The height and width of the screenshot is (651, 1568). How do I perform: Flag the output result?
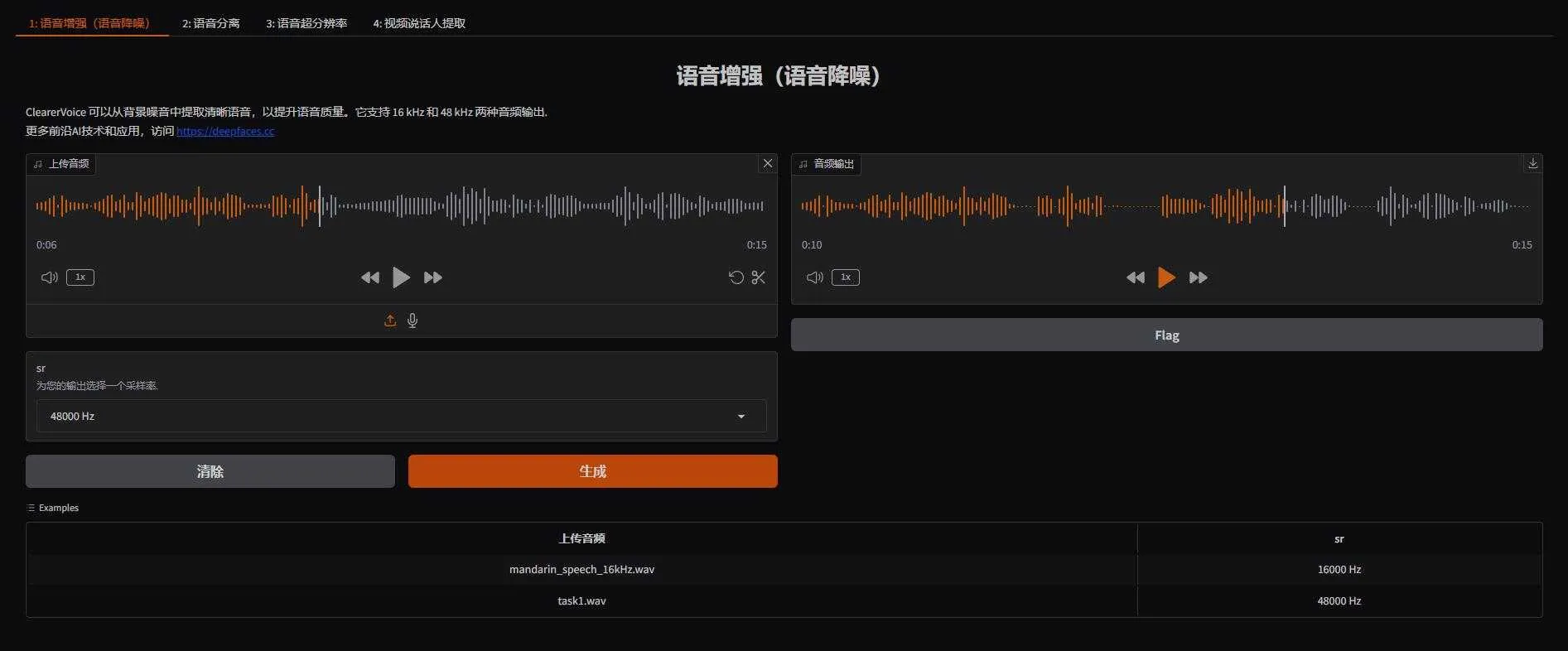click(1166, 335)
